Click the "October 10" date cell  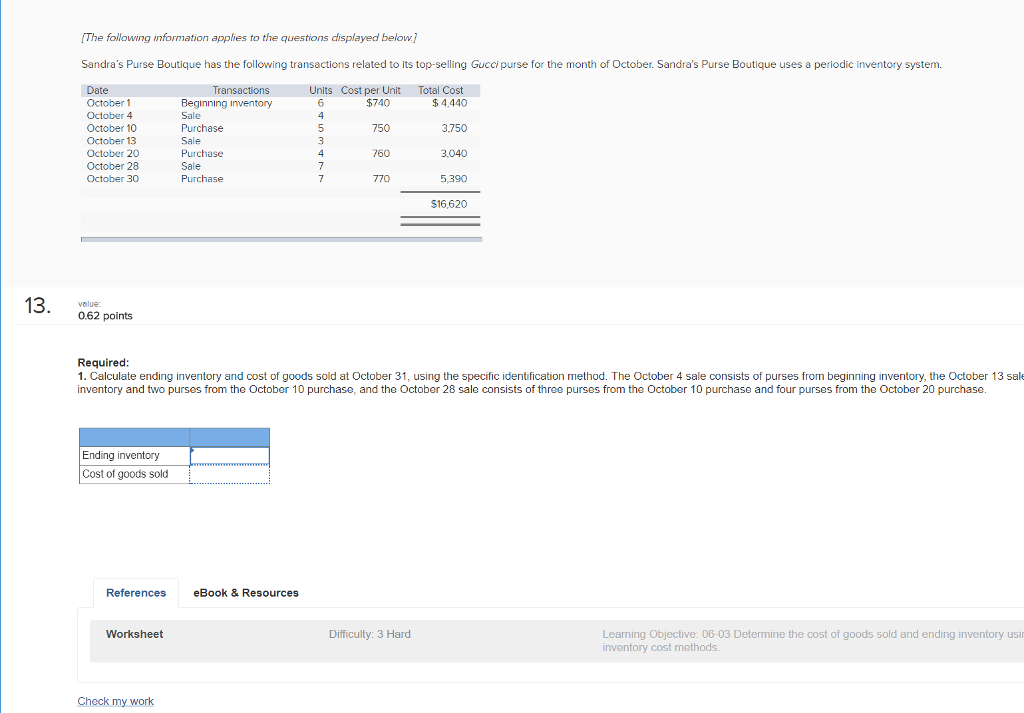(x=112, y=129)
